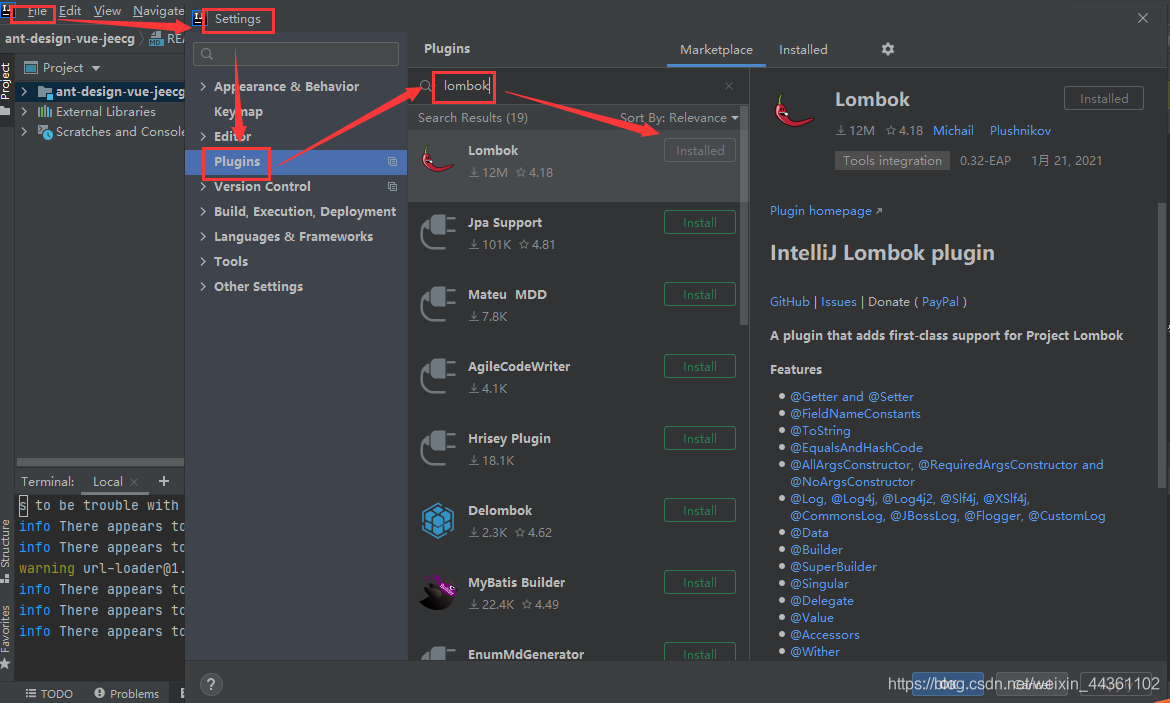Image resolution: width=1170 pixels, height=703 pixels.
Task: Click the copy icon beside Plugins
Action: (392, 161)
